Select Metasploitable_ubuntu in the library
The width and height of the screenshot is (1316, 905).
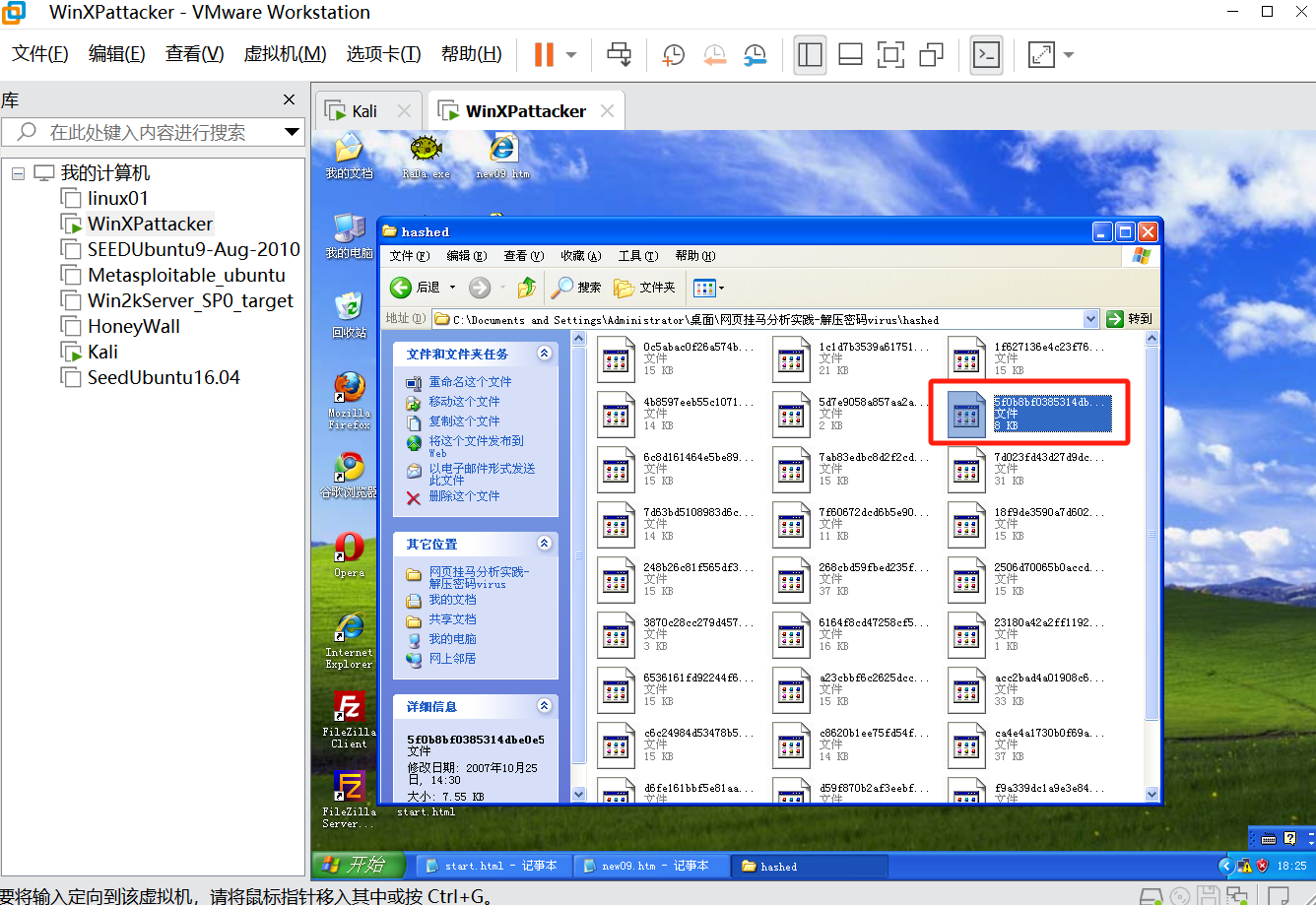click(186, 275)
